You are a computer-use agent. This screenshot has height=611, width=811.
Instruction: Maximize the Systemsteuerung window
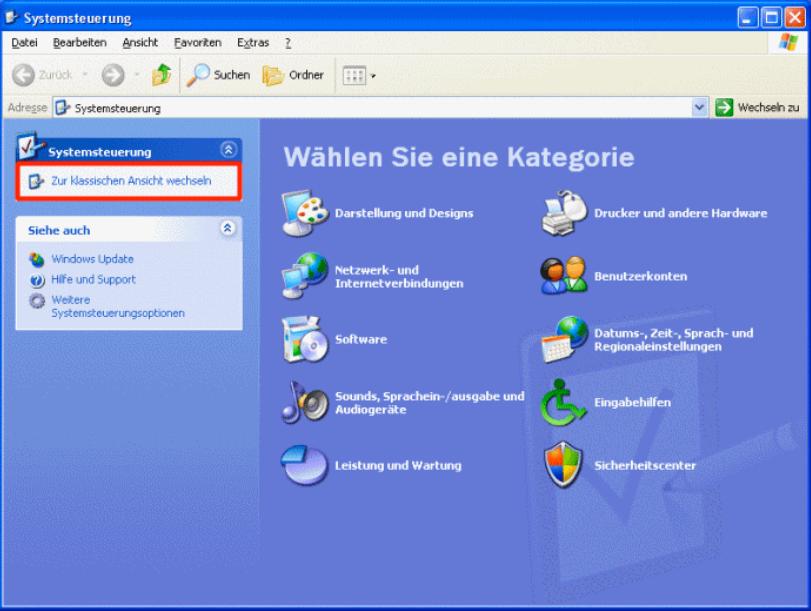coord(771,18)
